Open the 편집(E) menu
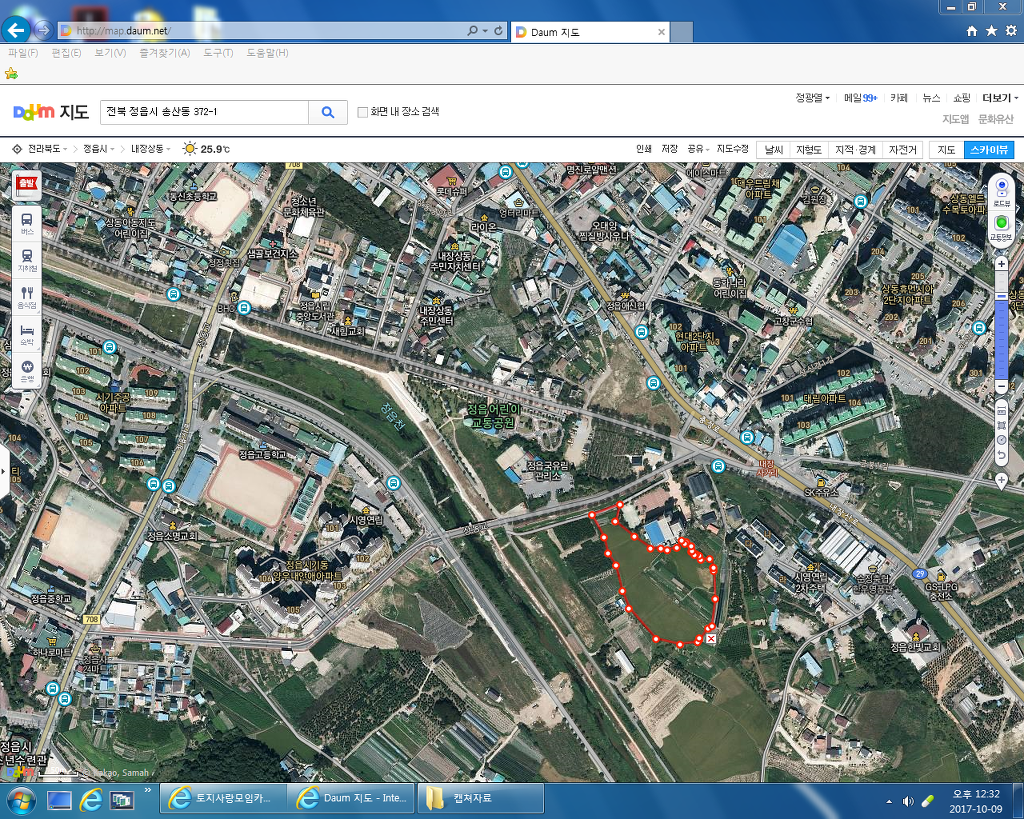This screenshot has height=819, width=1024. click(x=66, y=53)
